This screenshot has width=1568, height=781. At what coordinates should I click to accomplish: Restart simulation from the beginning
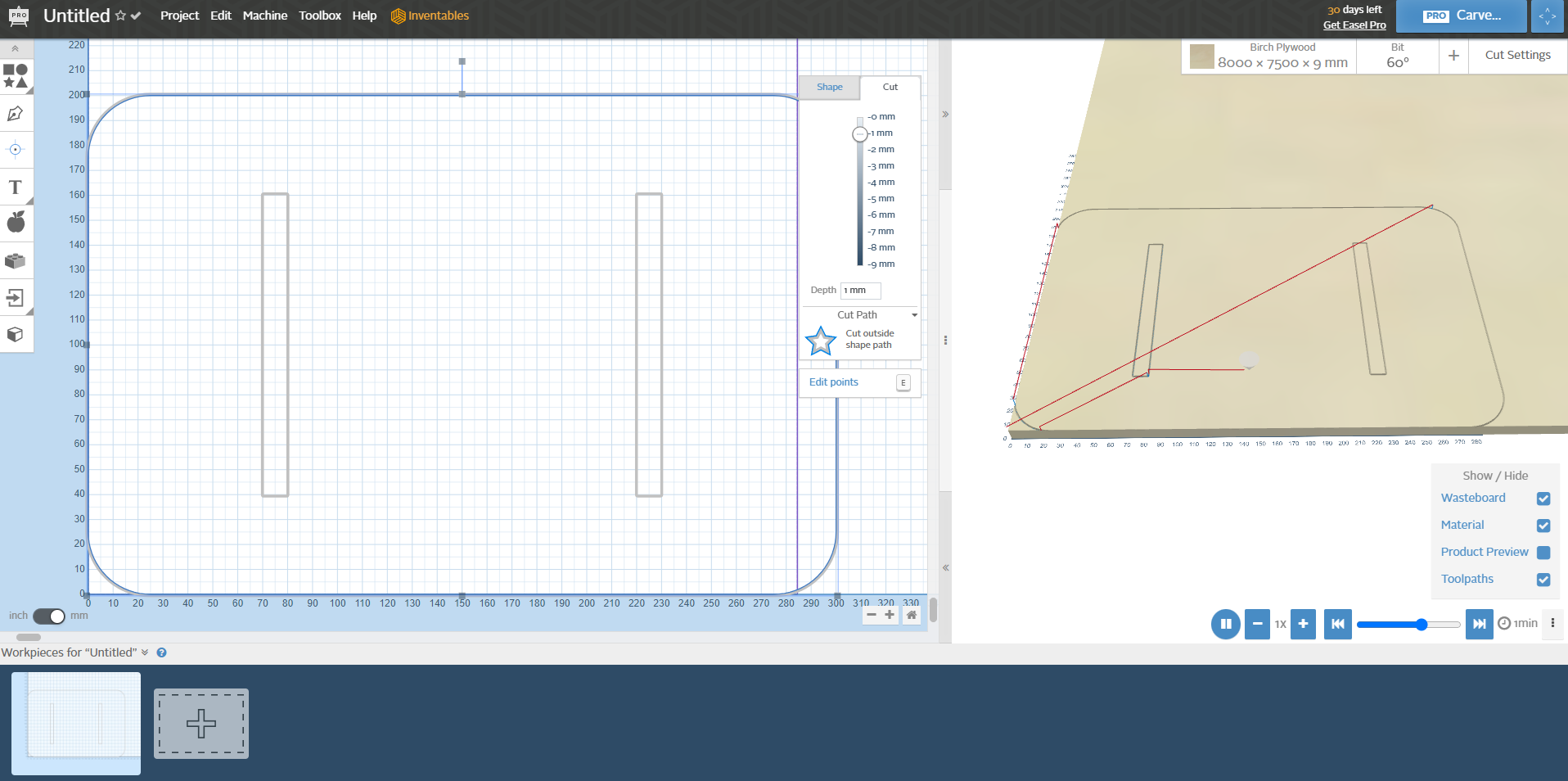1338,624
